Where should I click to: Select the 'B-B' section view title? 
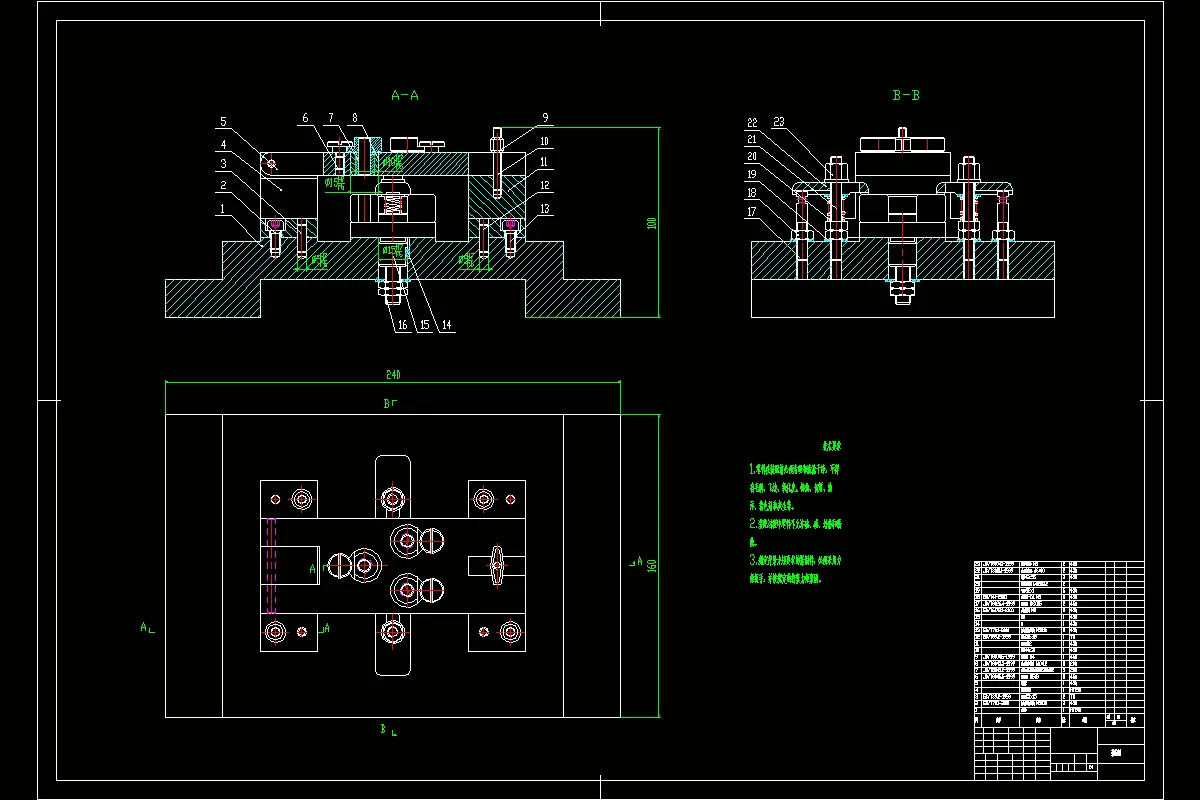click(x=905, y=95)
